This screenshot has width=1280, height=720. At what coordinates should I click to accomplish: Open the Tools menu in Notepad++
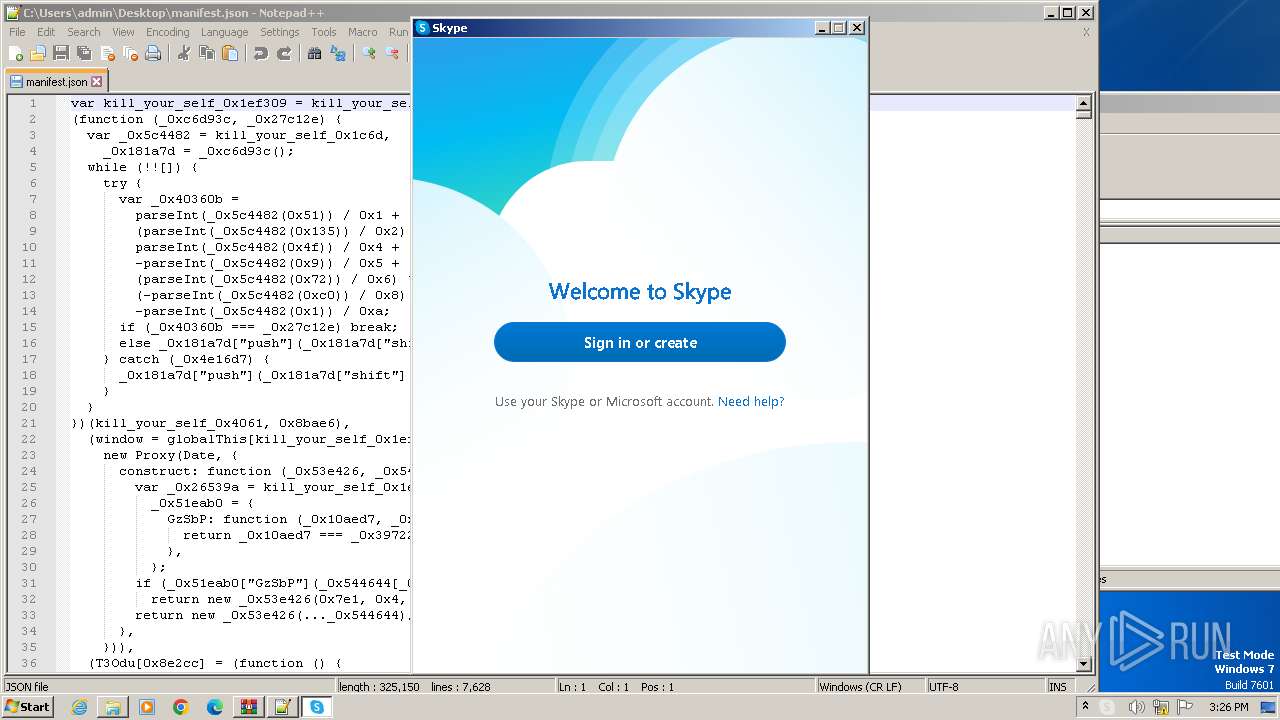coord(324,32)
